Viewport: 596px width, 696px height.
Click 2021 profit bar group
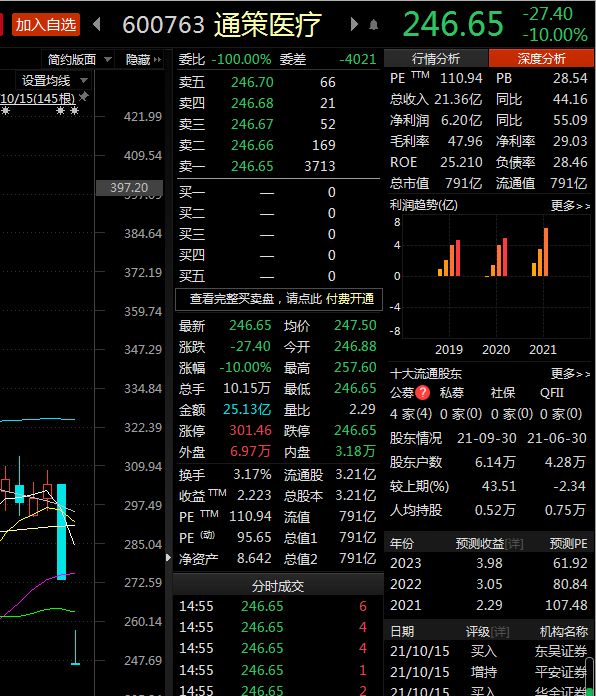[x=540, y=252]
